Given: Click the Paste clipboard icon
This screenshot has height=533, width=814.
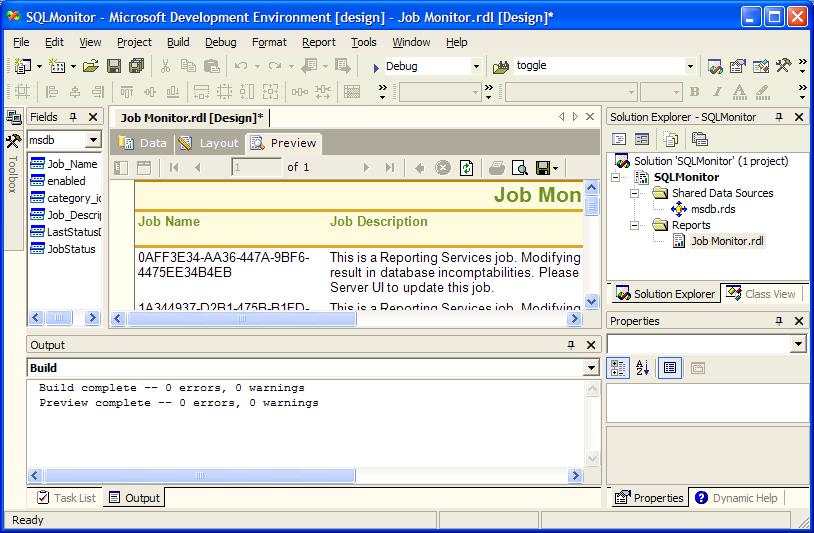Looking at the screenshot, I should [x=211, y=66].
